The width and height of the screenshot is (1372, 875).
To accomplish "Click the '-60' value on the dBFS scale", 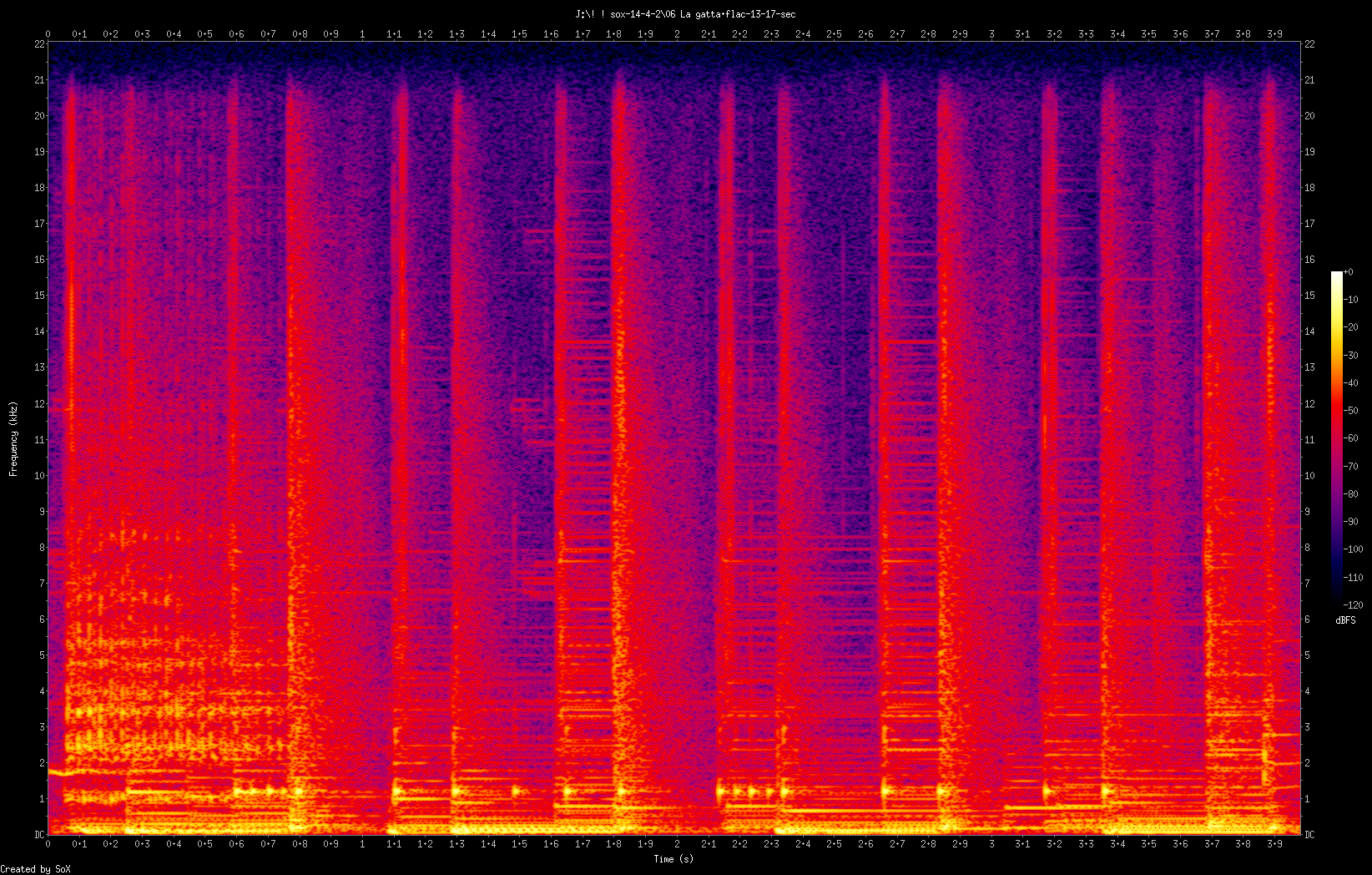I will 1351,438.
